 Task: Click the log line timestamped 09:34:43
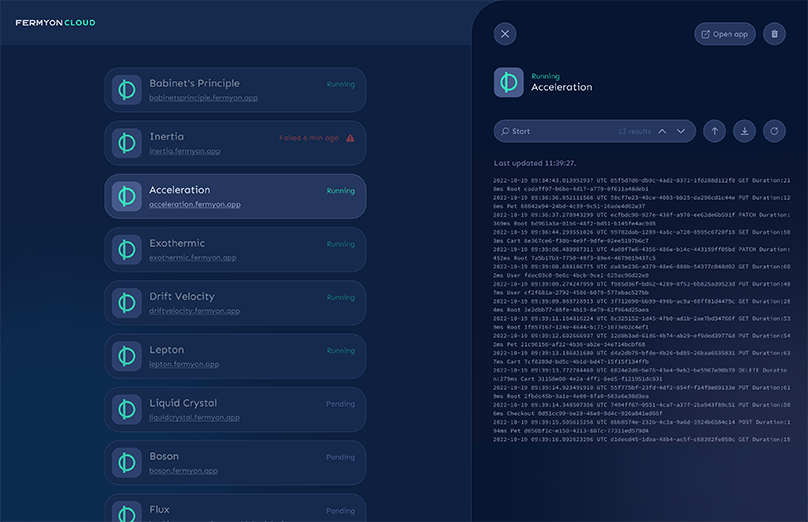pyautogui.click(x=642, y=184)
